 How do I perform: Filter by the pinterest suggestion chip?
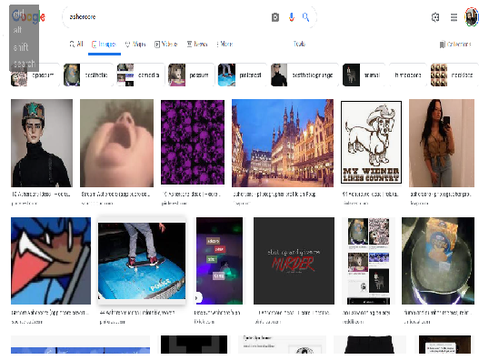[x=242, y=75]
